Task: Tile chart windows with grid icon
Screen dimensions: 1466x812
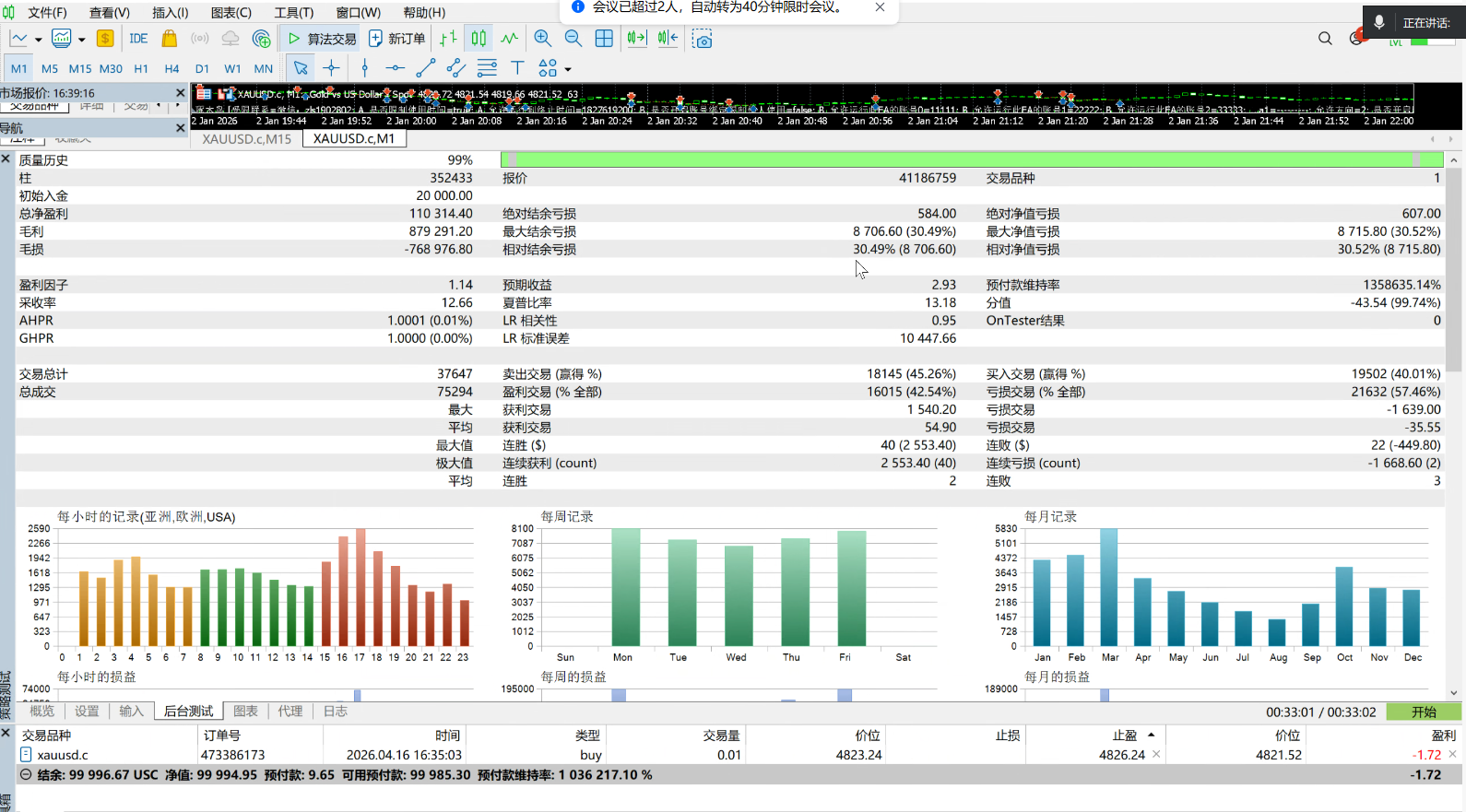Action: coord(604,39)
